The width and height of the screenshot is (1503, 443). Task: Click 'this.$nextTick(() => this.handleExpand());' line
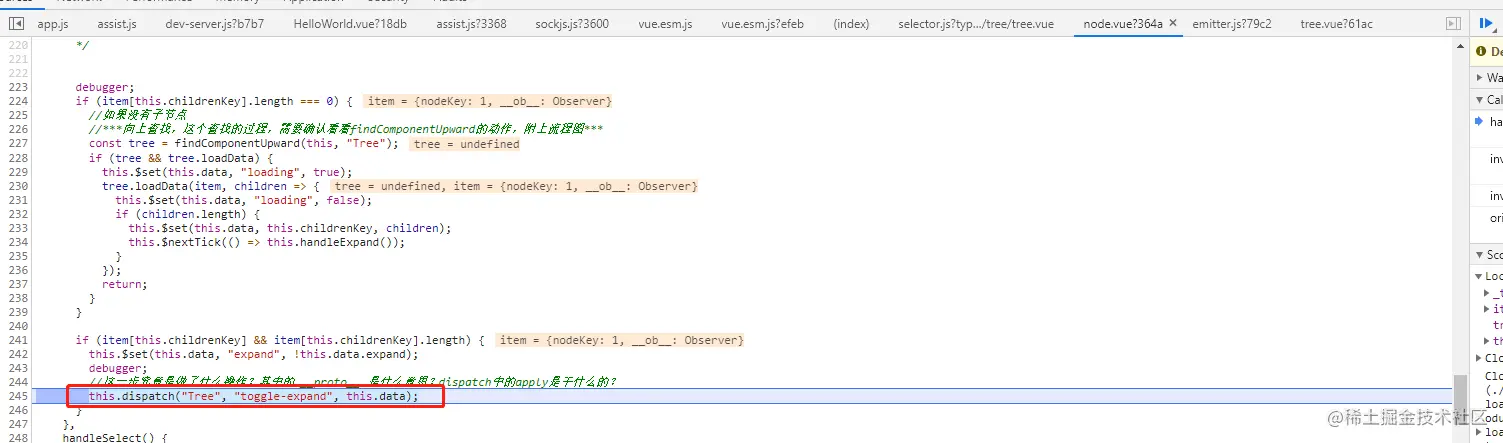point(267,242)
